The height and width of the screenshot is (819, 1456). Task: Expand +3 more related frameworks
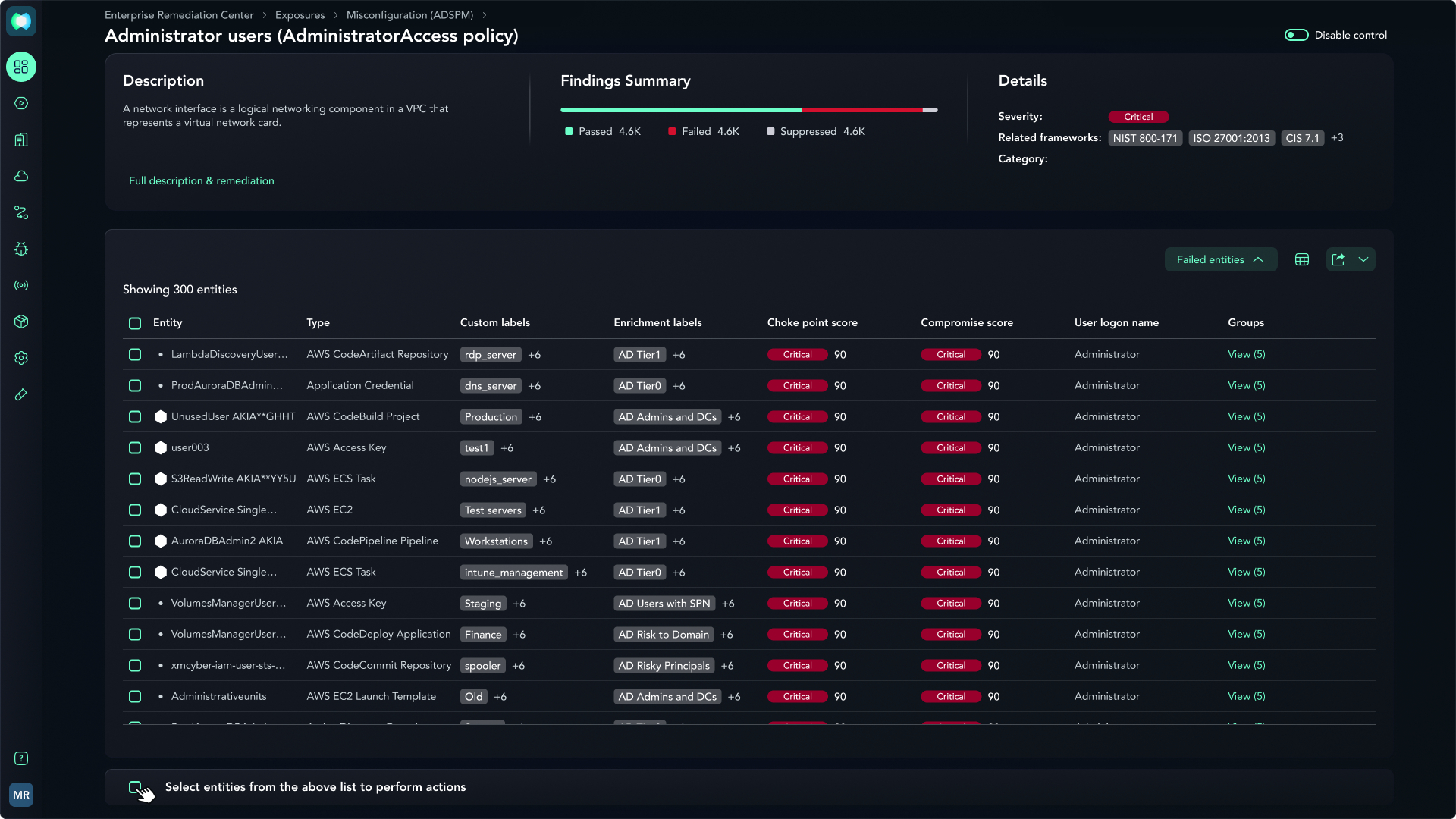1337,138
